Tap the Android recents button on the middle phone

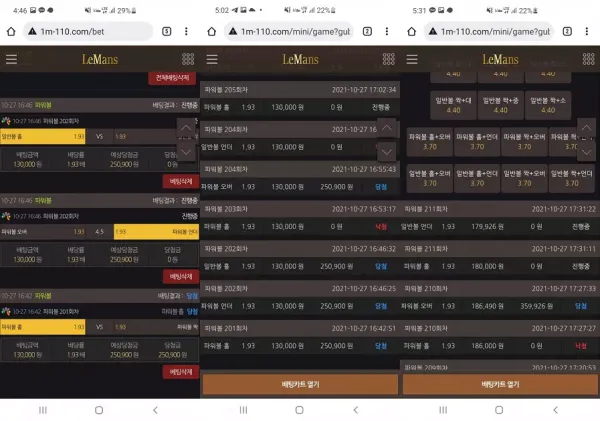[243, 410]
